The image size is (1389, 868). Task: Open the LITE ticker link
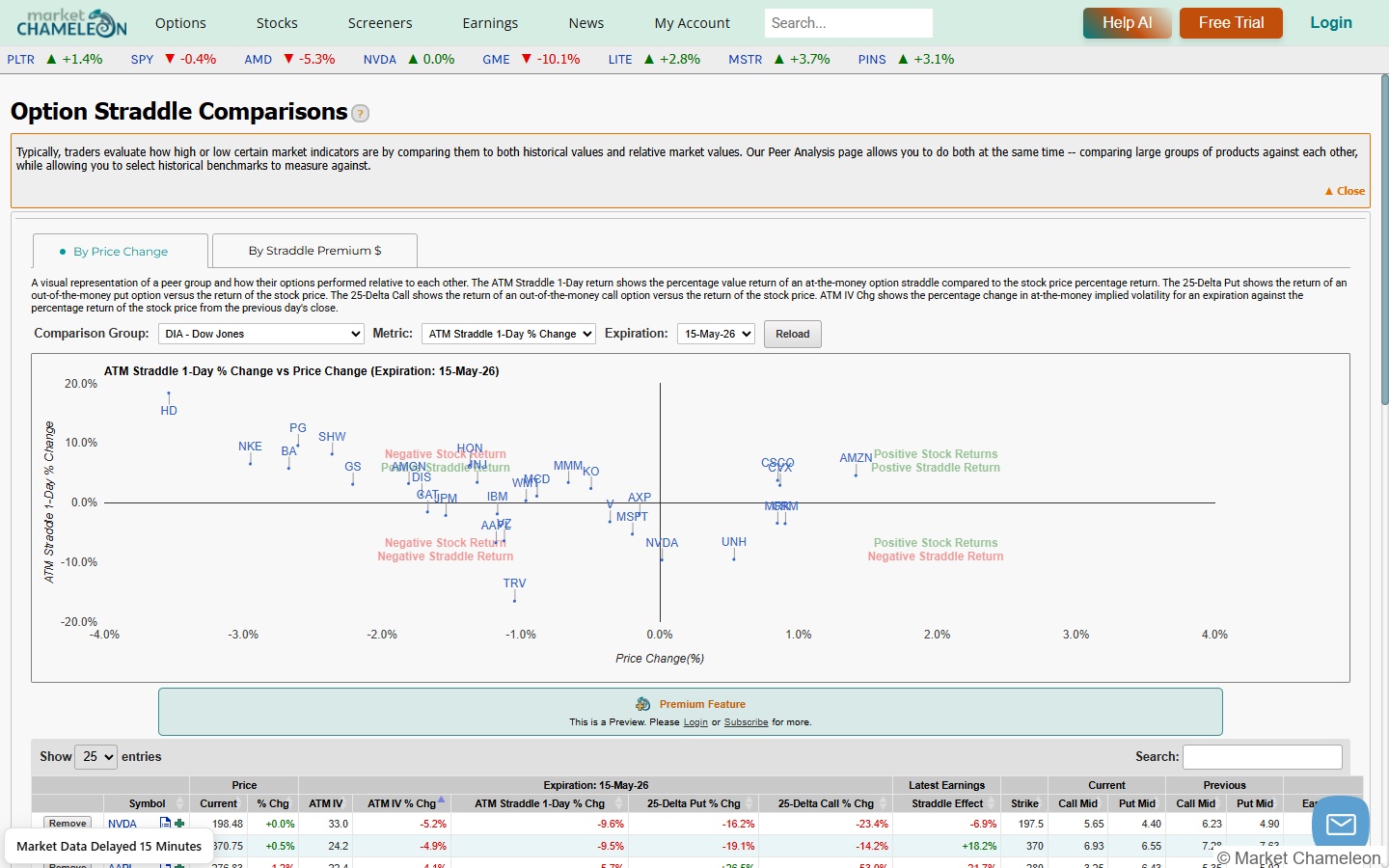point(620,59)
